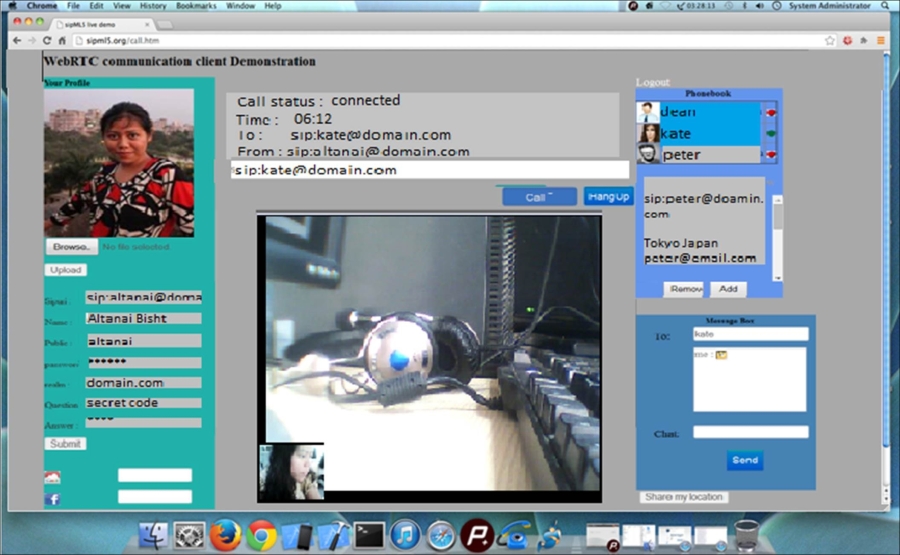Click the Name field with Altanai Bisht
900x555 pixels.
point(143,319)
